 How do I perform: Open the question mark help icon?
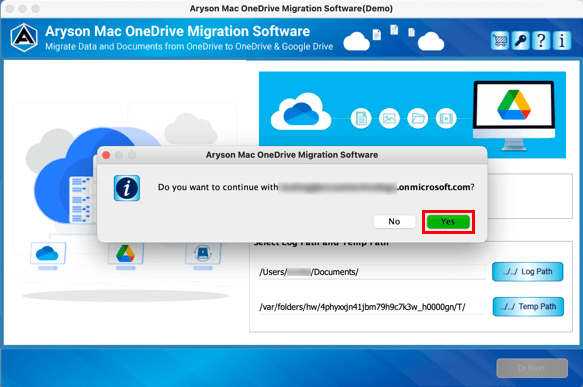pyautogui.click(x=541, y=41)
